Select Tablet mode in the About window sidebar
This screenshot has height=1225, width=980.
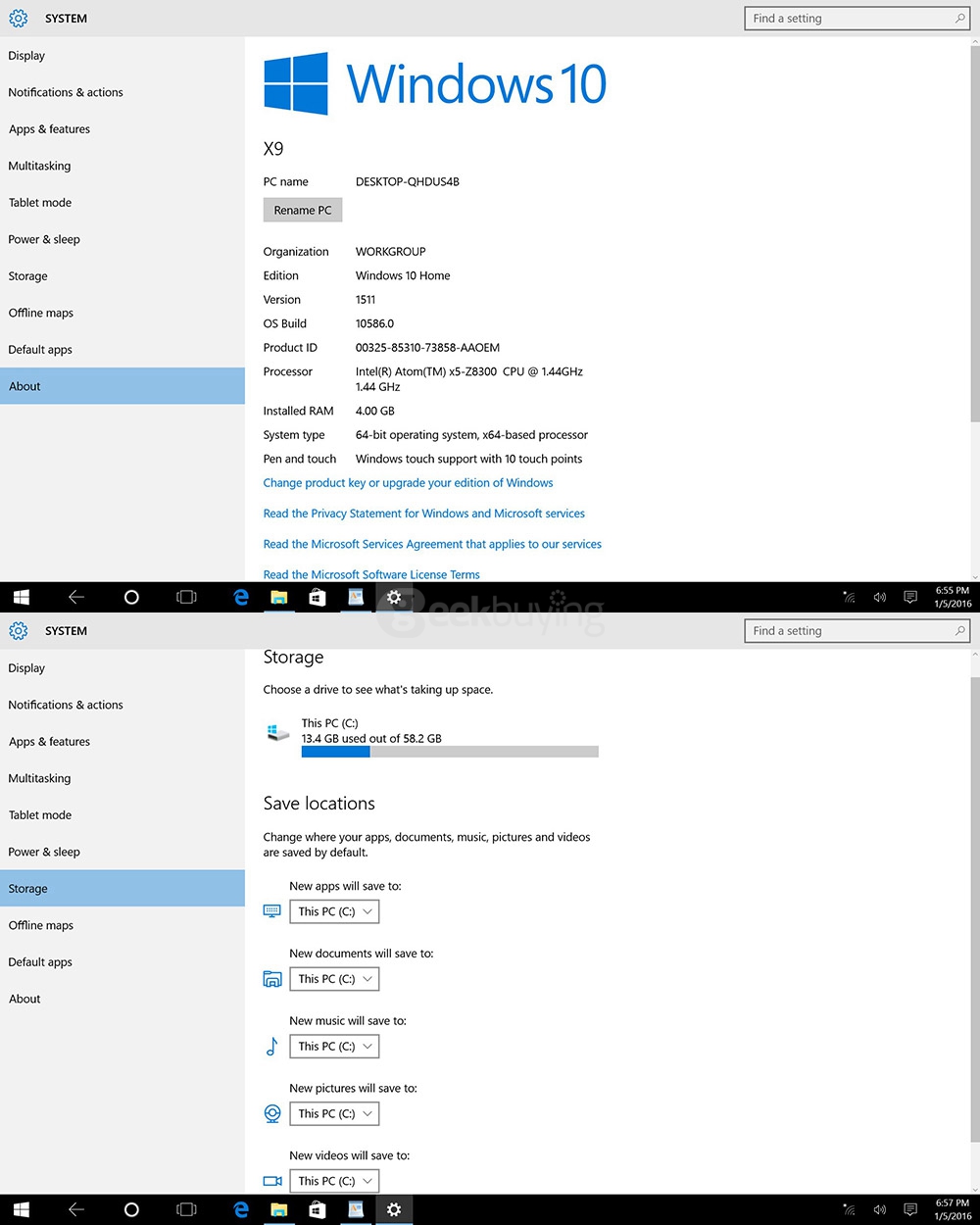tap(122, 203)
